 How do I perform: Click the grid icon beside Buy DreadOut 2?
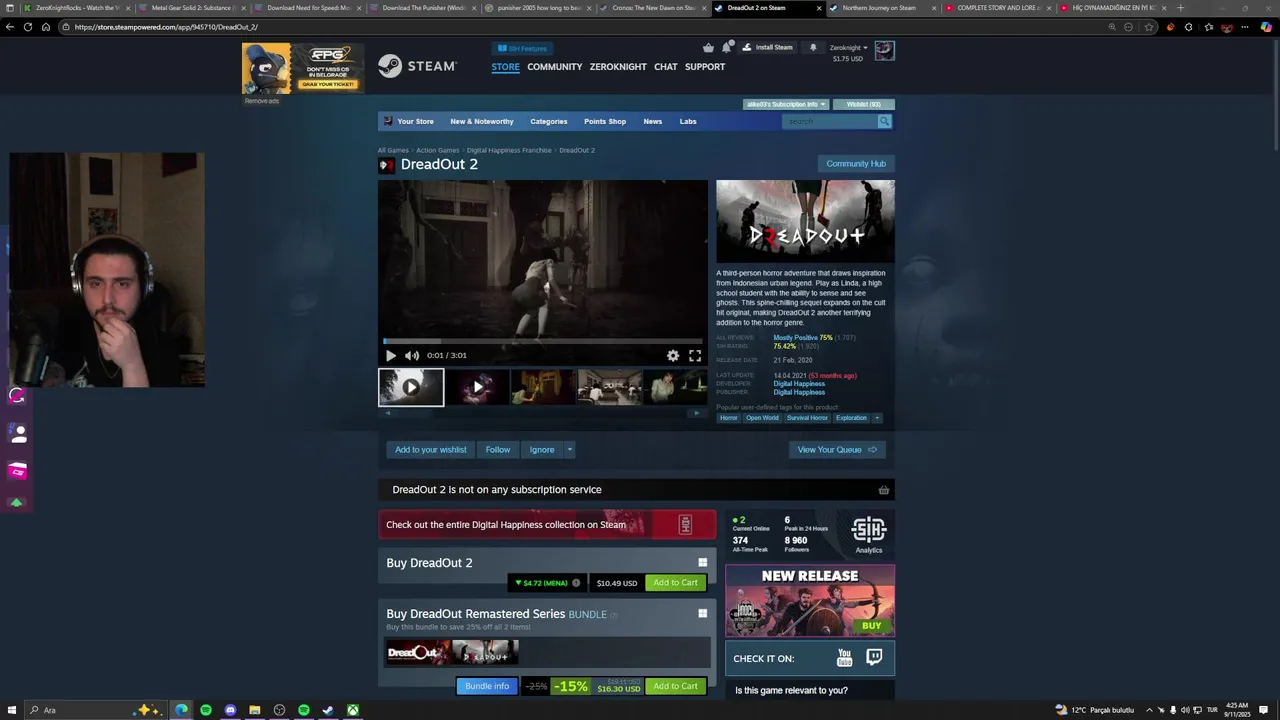tap(702, 563)
